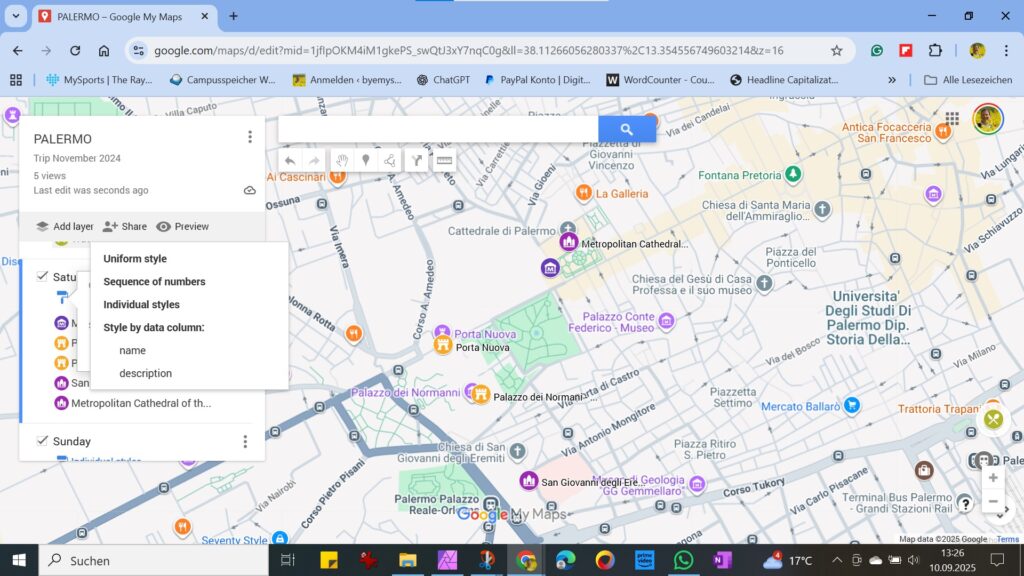Select the Add marker tool
Image resolution: width=1024 pixels, height=576 pixels.
(x=366, y=160)
